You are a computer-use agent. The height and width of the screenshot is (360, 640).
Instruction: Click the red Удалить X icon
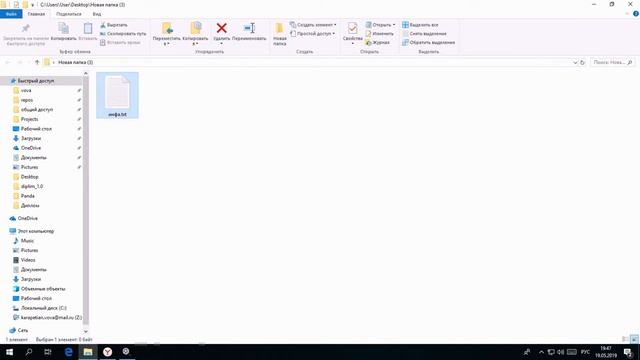[222, 28]
